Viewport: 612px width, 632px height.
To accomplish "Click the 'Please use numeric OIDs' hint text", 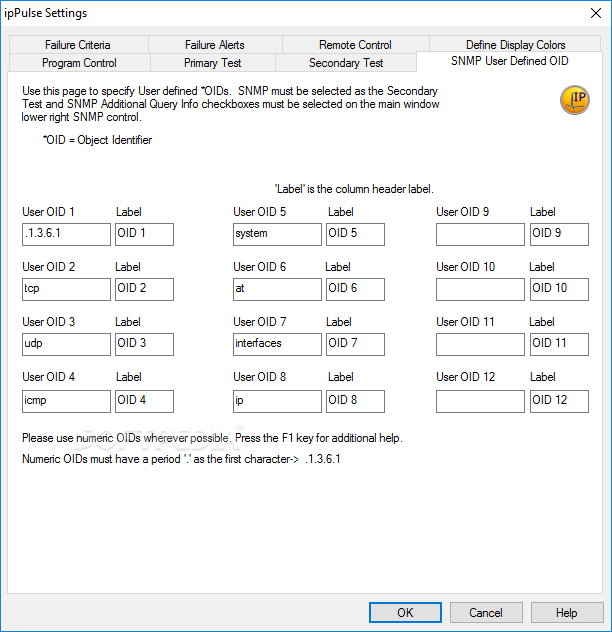I will [212, 438].
